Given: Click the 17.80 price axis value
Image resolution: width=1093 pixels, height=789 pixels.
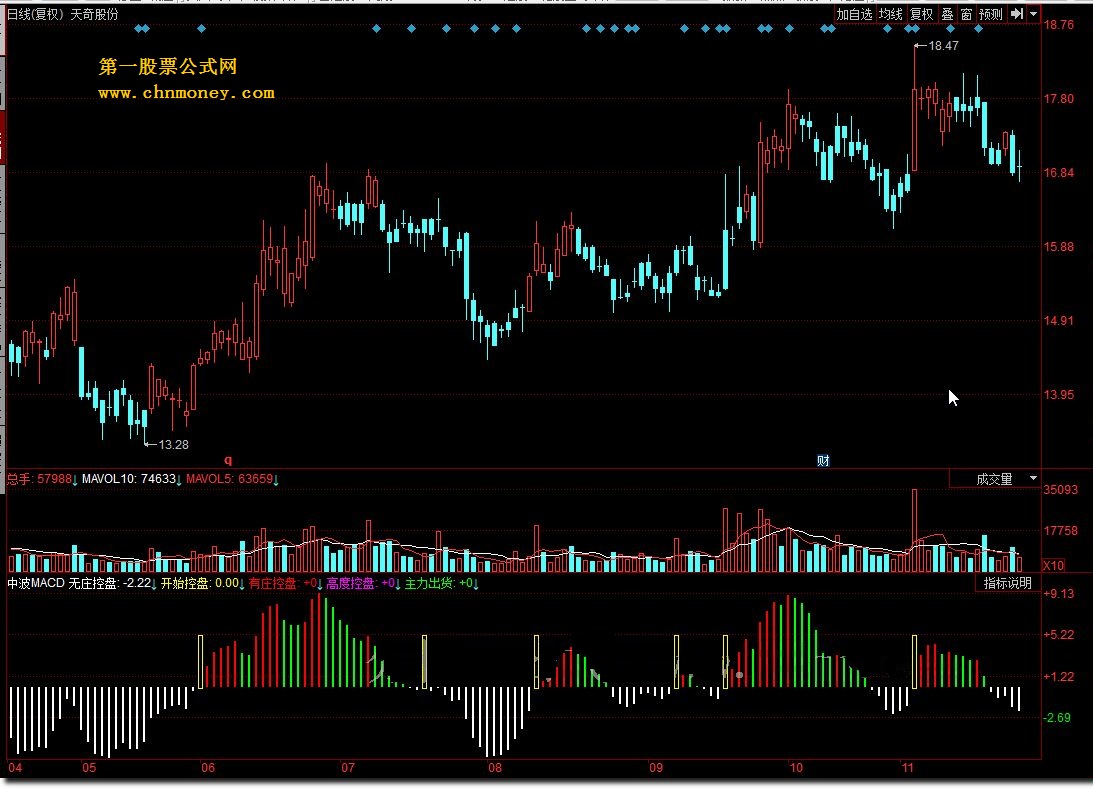Looking at the screenshot, I should click(x=1059, y=99).
